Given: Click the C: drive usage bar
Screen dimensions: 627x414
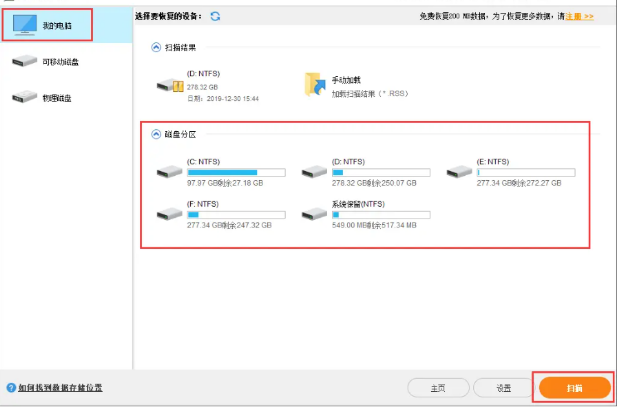Looking at the screenshot, I should [x=236, y=172].
